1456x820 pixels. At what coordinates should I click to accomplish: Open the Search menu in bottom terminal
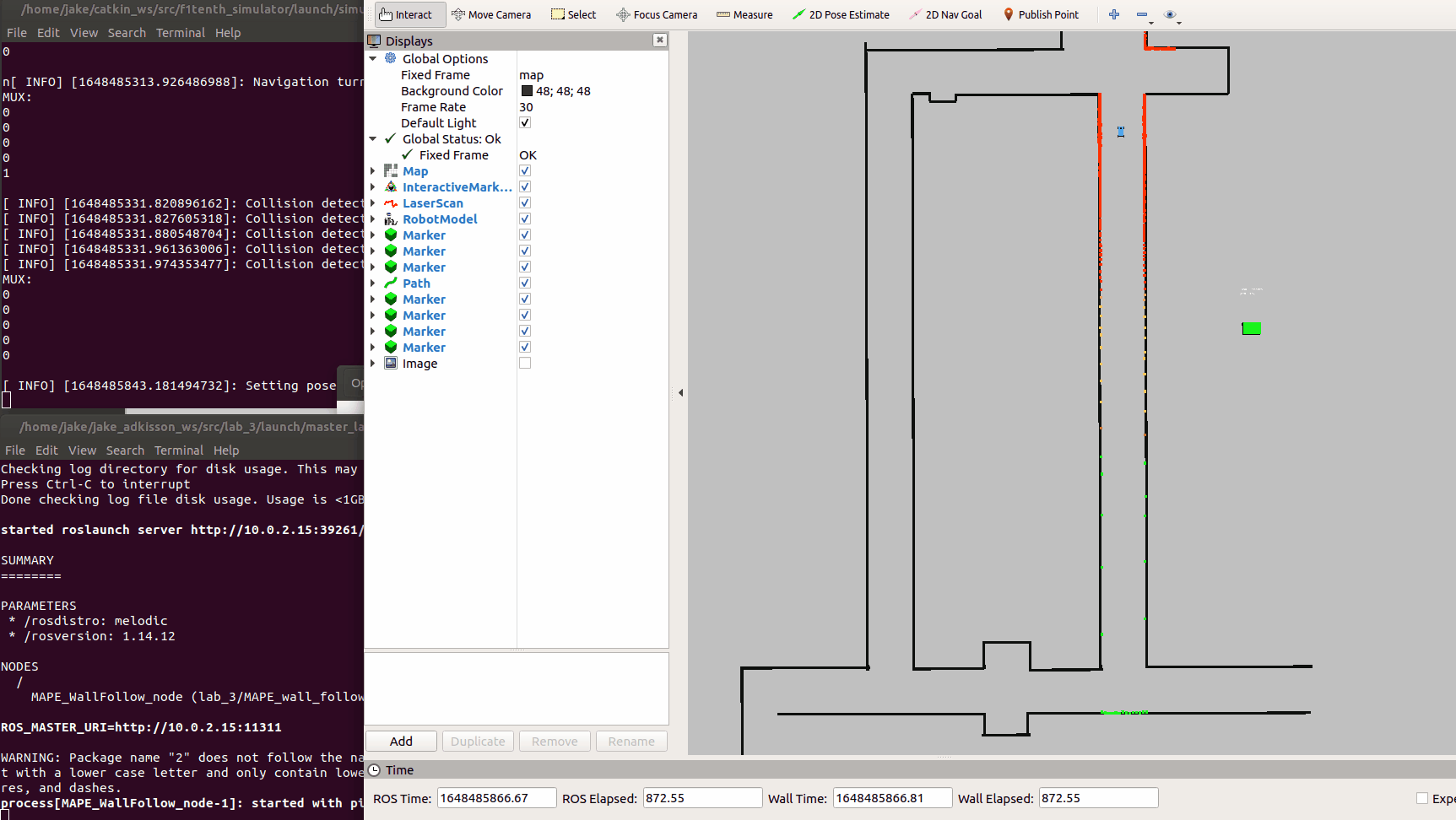tap(125, 450)
